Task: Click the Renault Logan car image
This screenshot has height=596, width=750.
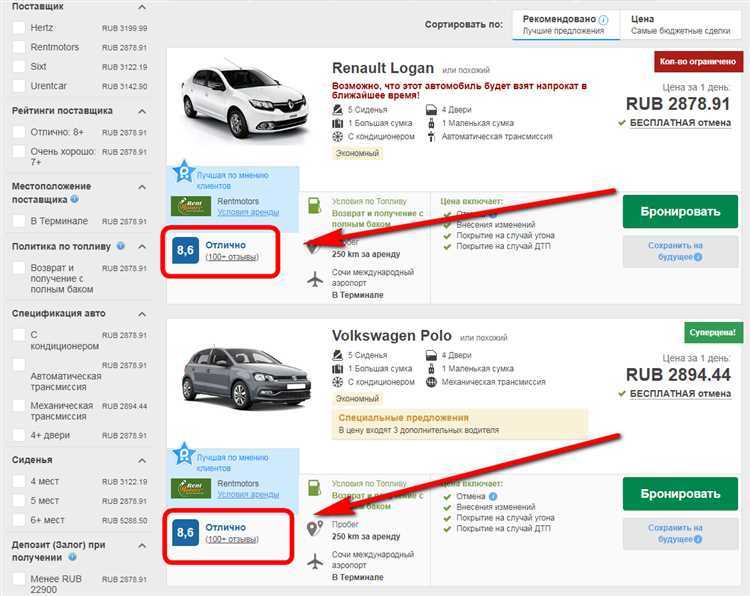Action: [x=243, y=102]
